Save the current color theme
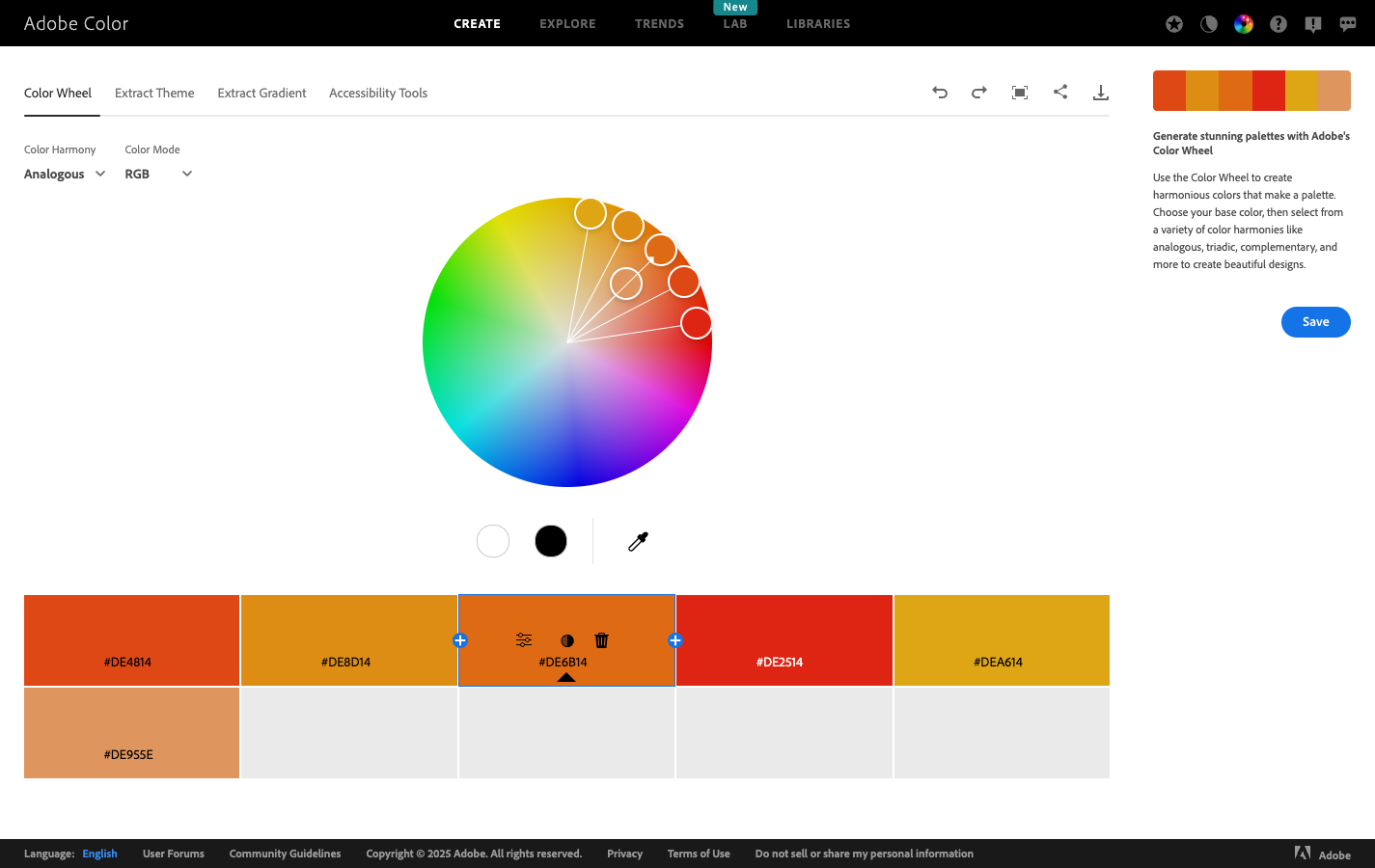The image size is (1375, 868). (x=1315, y=321)
